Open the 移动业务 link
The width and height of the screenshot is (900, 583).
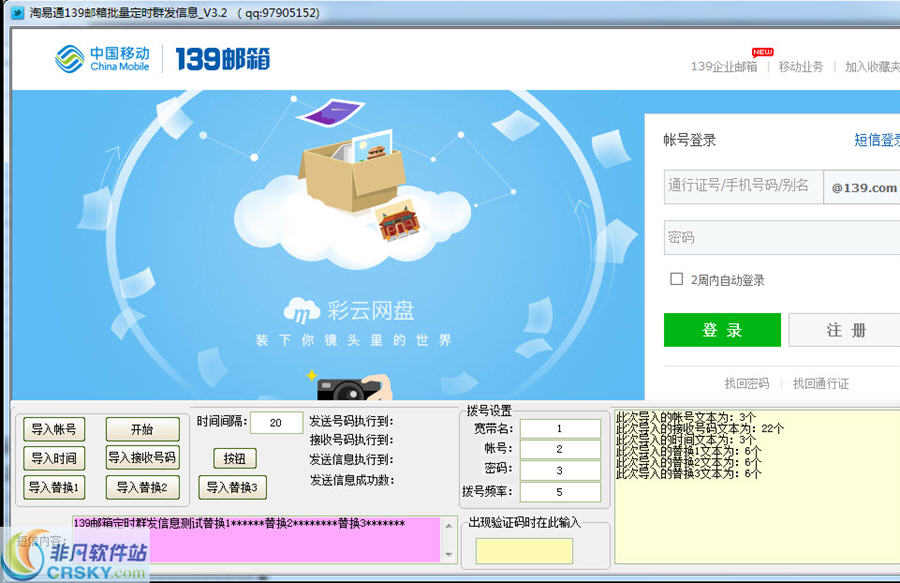point(801,67)
